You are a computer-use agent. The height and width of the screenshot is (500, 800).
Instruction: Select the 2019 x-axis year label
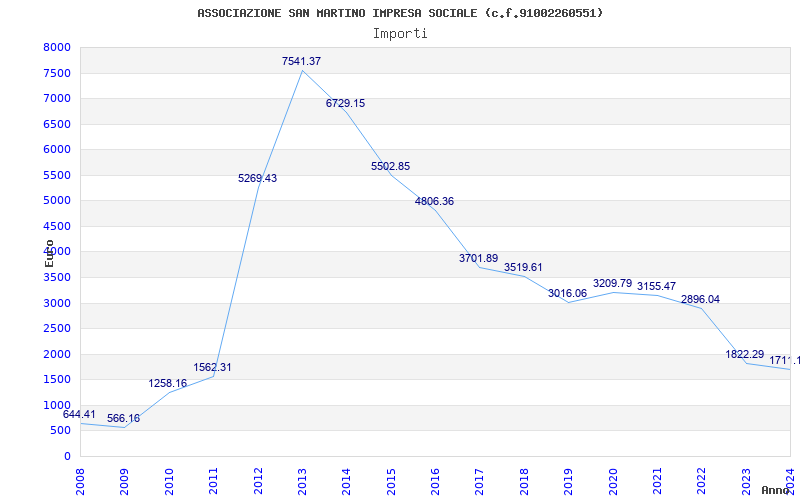(568, 481)
